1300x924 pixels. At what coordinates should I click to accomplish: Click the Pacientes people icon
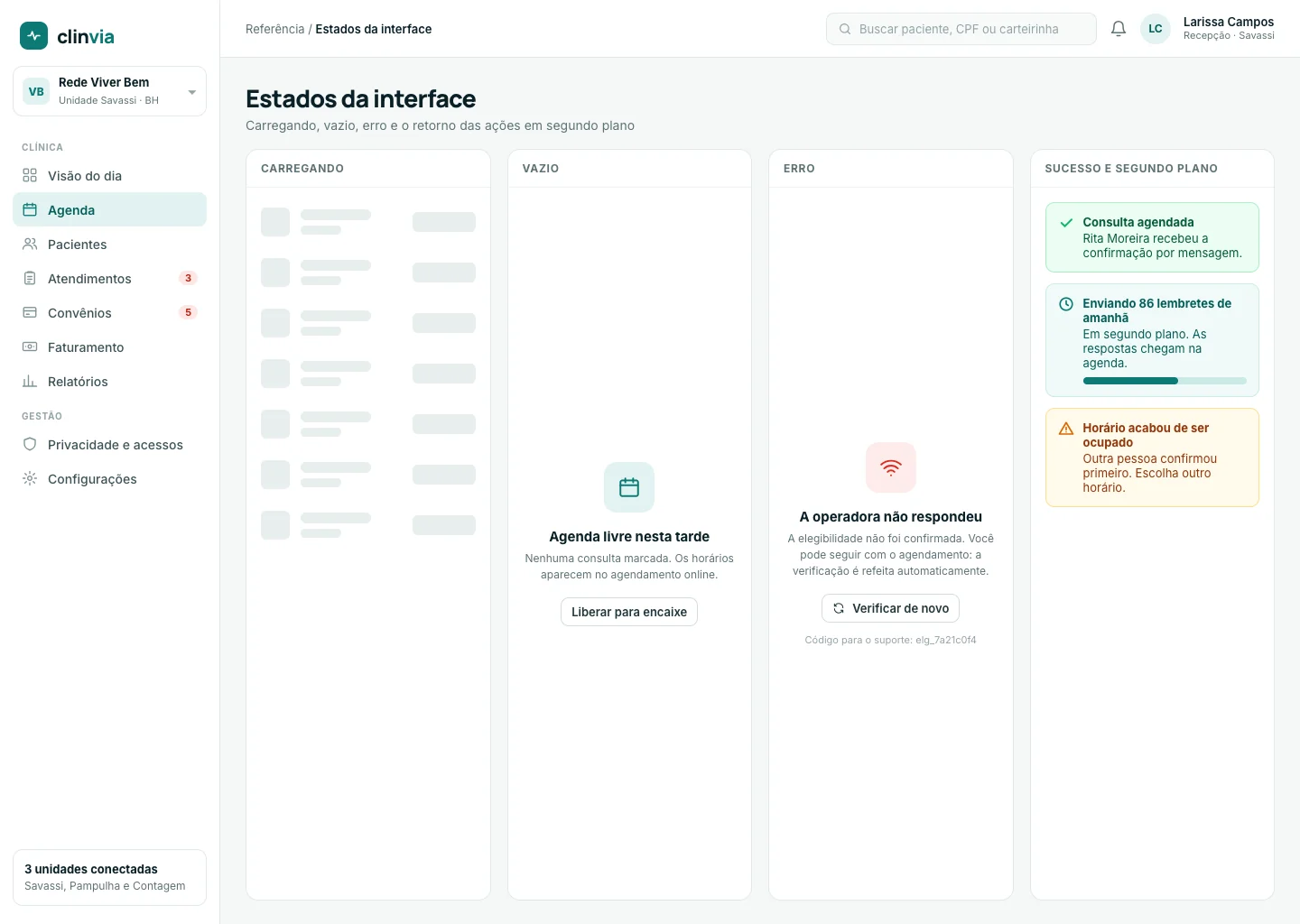pos(30,245)
